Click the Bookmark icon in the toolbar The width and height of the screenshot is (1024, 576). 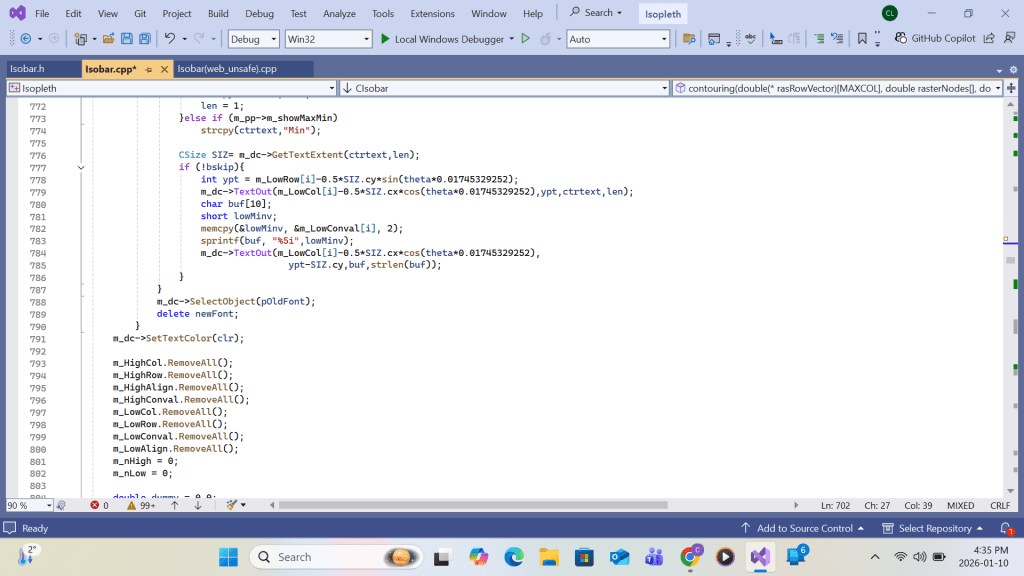coord(862,39)
